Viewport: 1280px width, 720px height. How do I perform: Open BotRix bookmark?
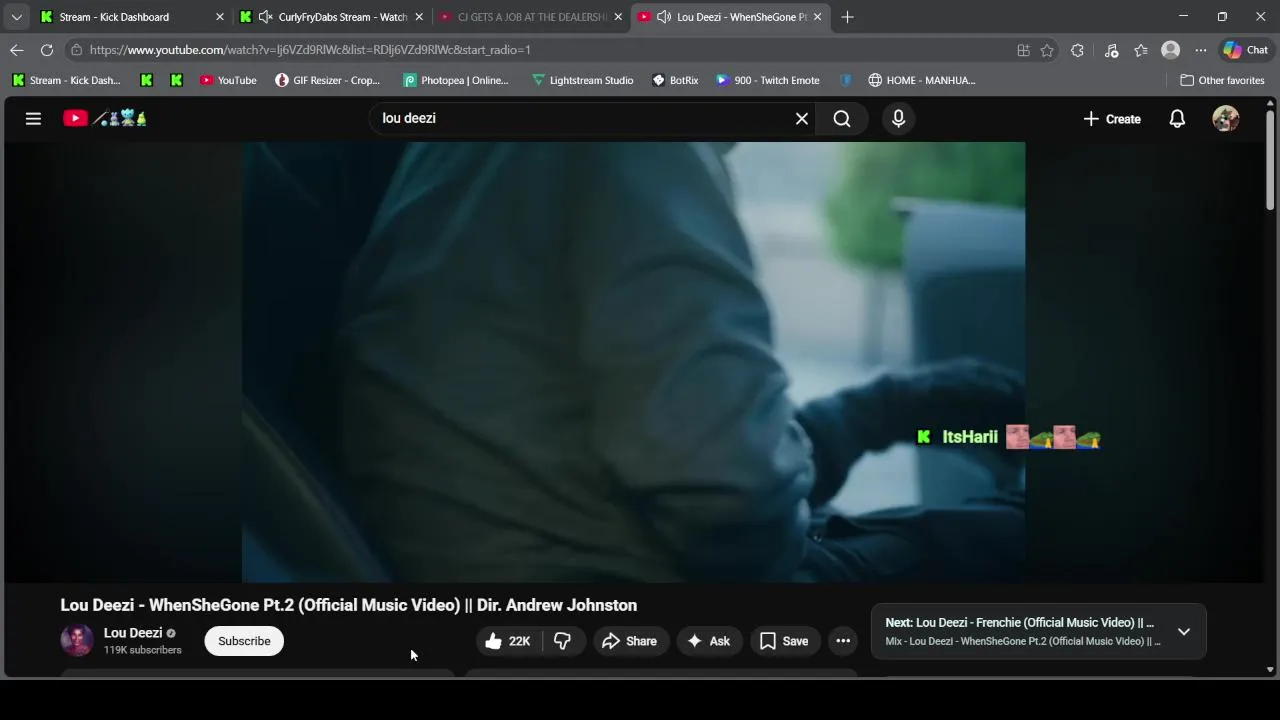[x=675, y=80]
